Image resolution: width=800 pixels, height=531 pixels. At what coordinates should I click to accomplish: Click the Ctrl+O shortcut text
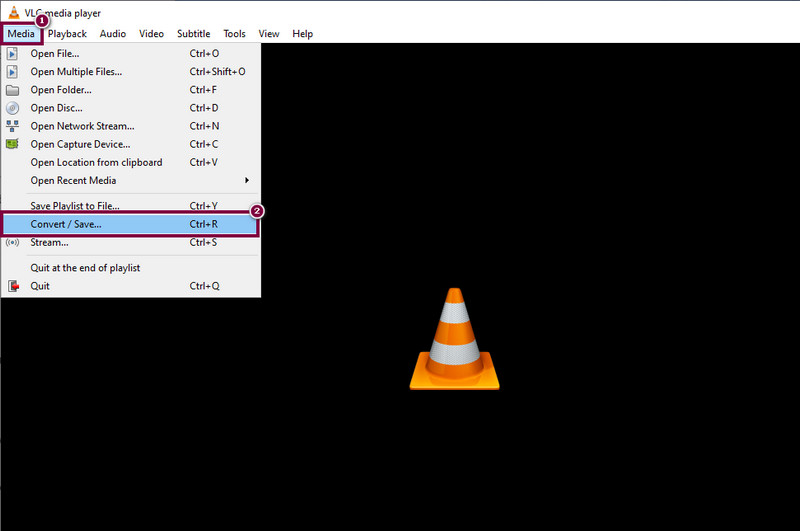point(204,54)
